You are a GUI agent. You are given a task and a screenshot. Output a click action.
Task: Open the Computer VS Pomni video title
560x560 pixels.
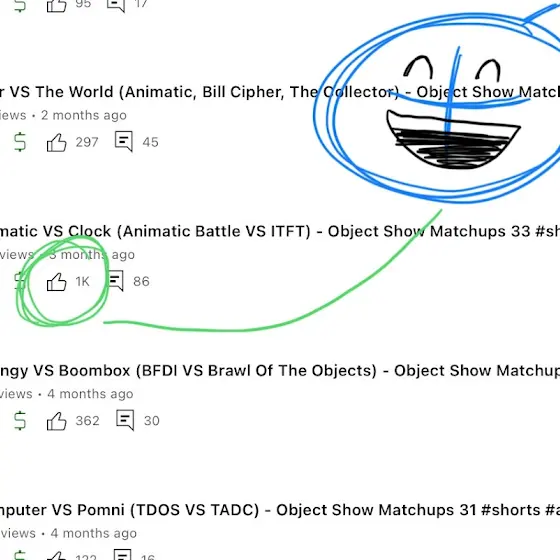[x=280, y=510]
